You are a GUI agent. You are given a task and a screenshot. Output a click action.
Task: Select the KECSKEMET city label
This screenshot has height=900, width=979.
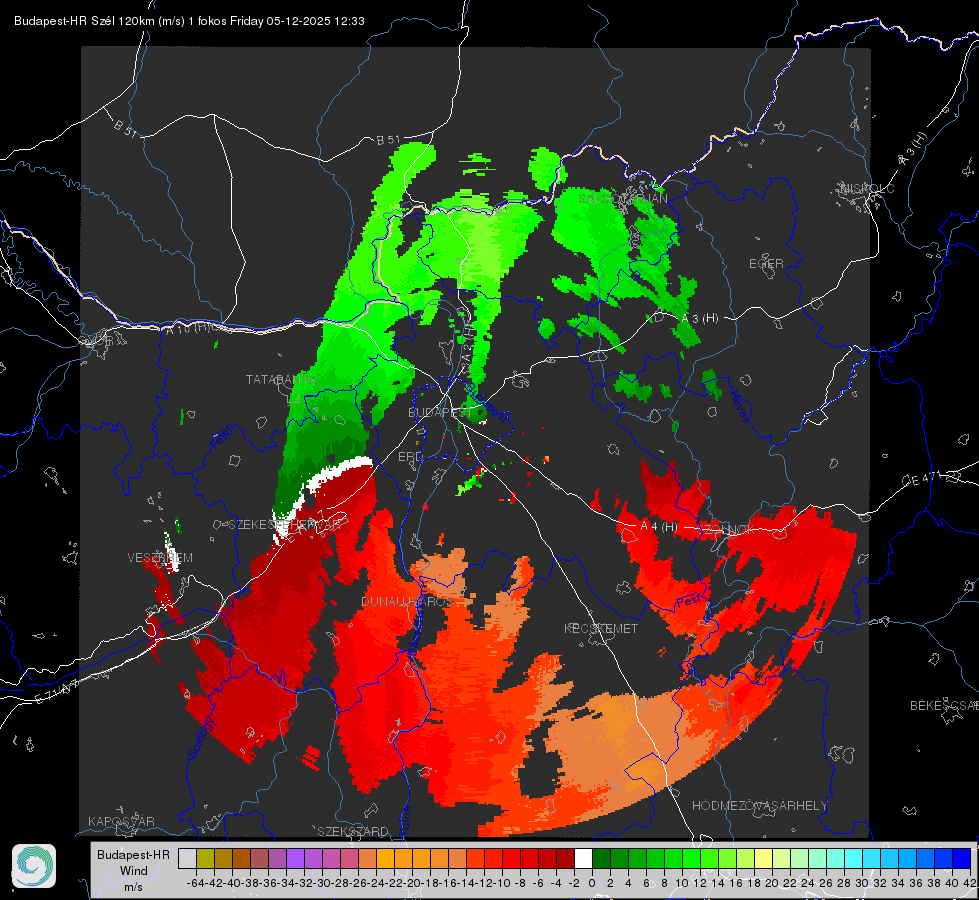pyautogui.click(x=601, y=628)
